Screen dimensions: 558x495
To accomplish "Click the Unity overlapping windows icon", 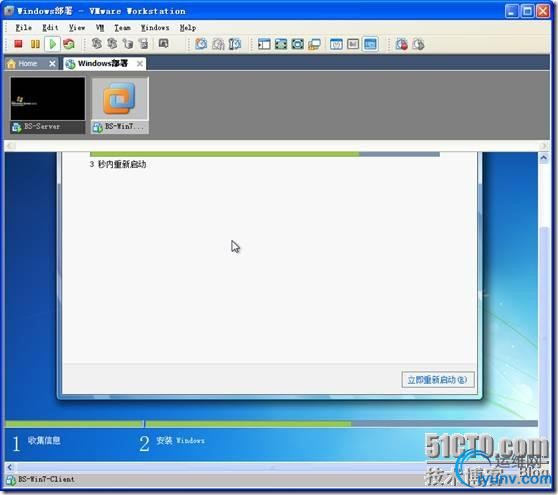I will coord(314,44).
